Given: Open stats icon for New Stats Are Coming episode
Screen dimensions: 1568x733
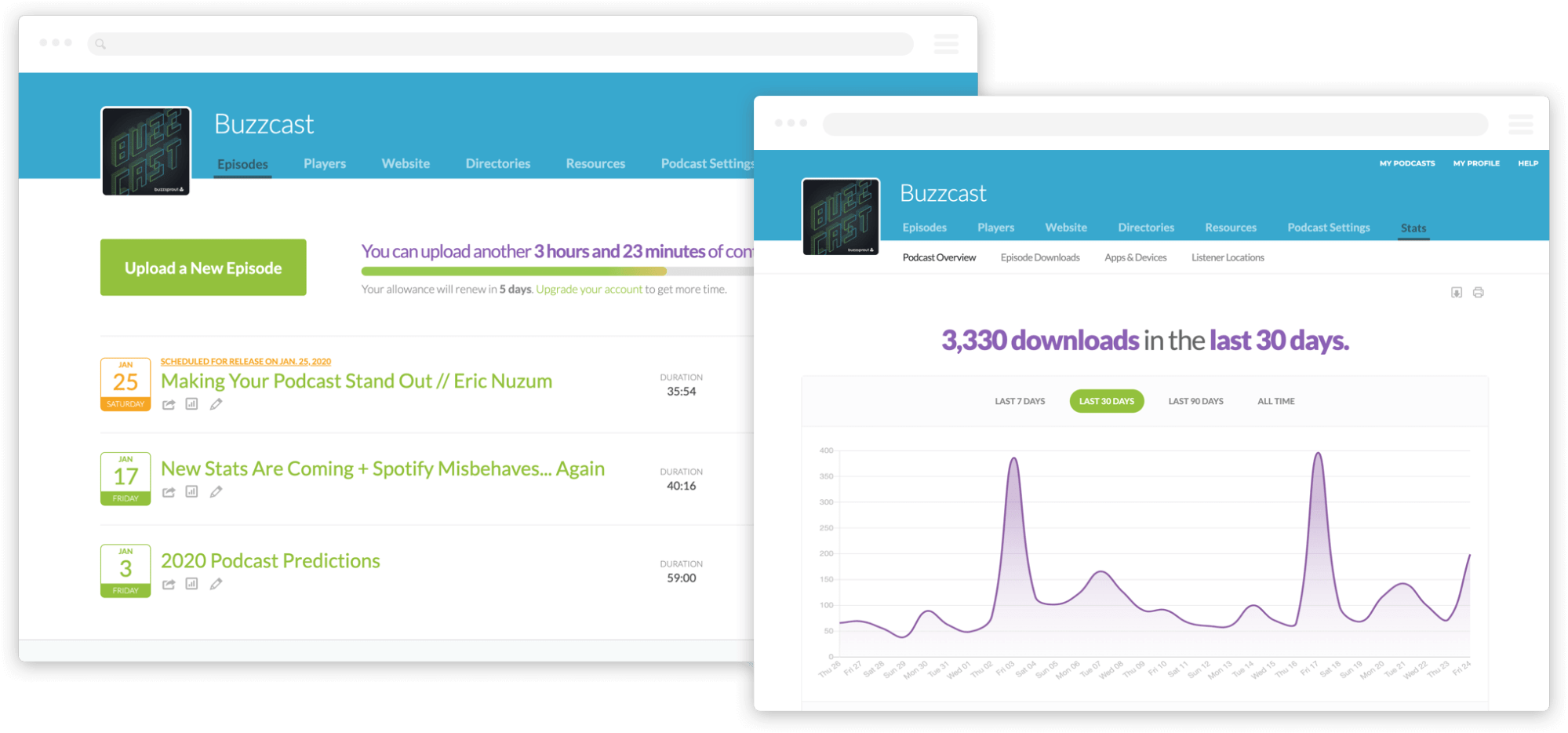Looking at the screenshot, I should [x=191, y=492].
